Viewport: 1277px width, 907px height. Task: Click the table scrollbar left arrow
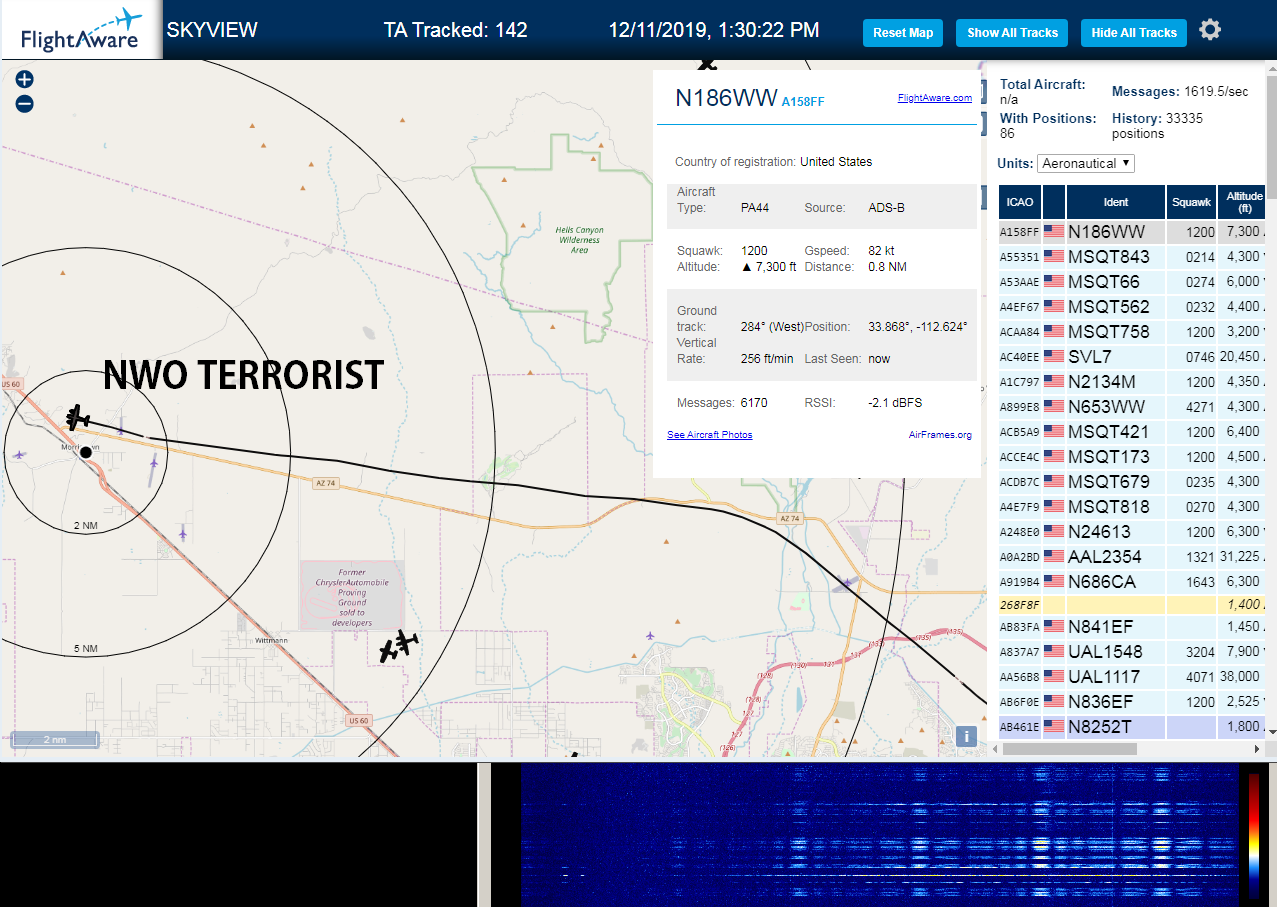point(996,749)
